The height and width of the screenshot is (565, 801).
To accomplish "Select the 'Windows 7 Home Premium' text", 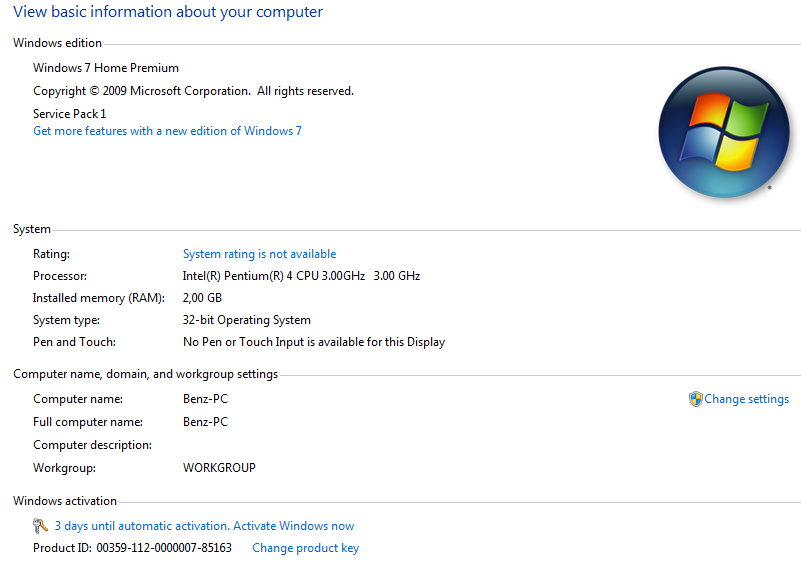I will [x=106, y=68].
